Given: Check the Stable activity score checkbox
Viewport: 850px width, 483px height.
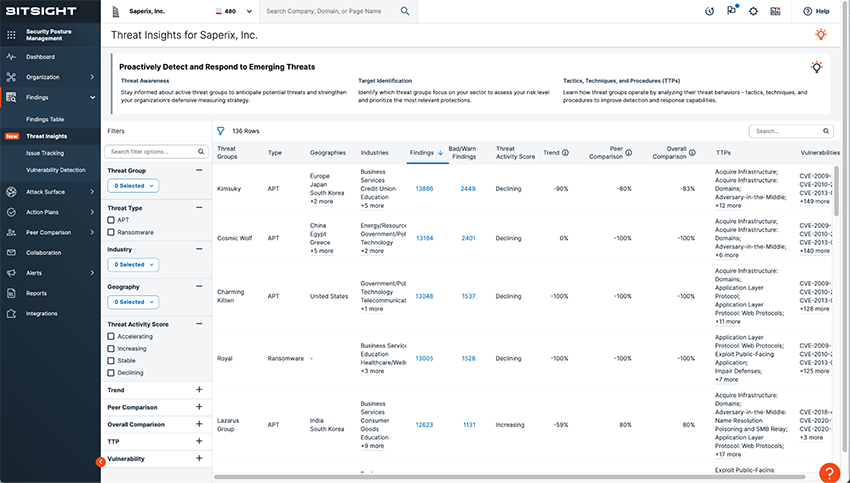Looking at the screenshot, I should (111, 360).
